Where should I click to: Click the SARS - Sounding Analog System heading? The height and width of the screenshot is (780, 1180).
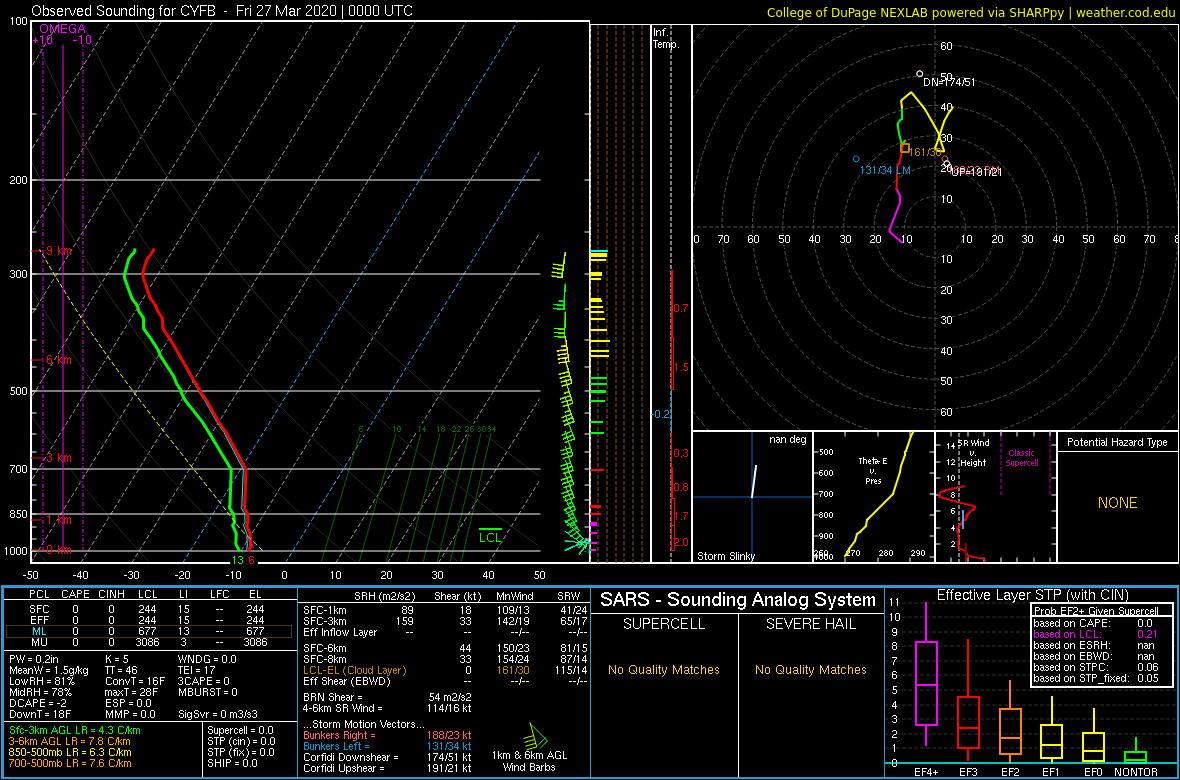738,600
